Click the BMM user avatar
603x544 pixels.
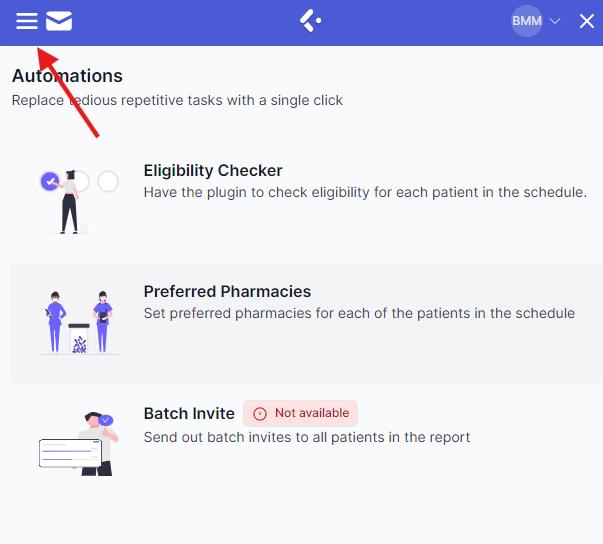tap(527, 21)
